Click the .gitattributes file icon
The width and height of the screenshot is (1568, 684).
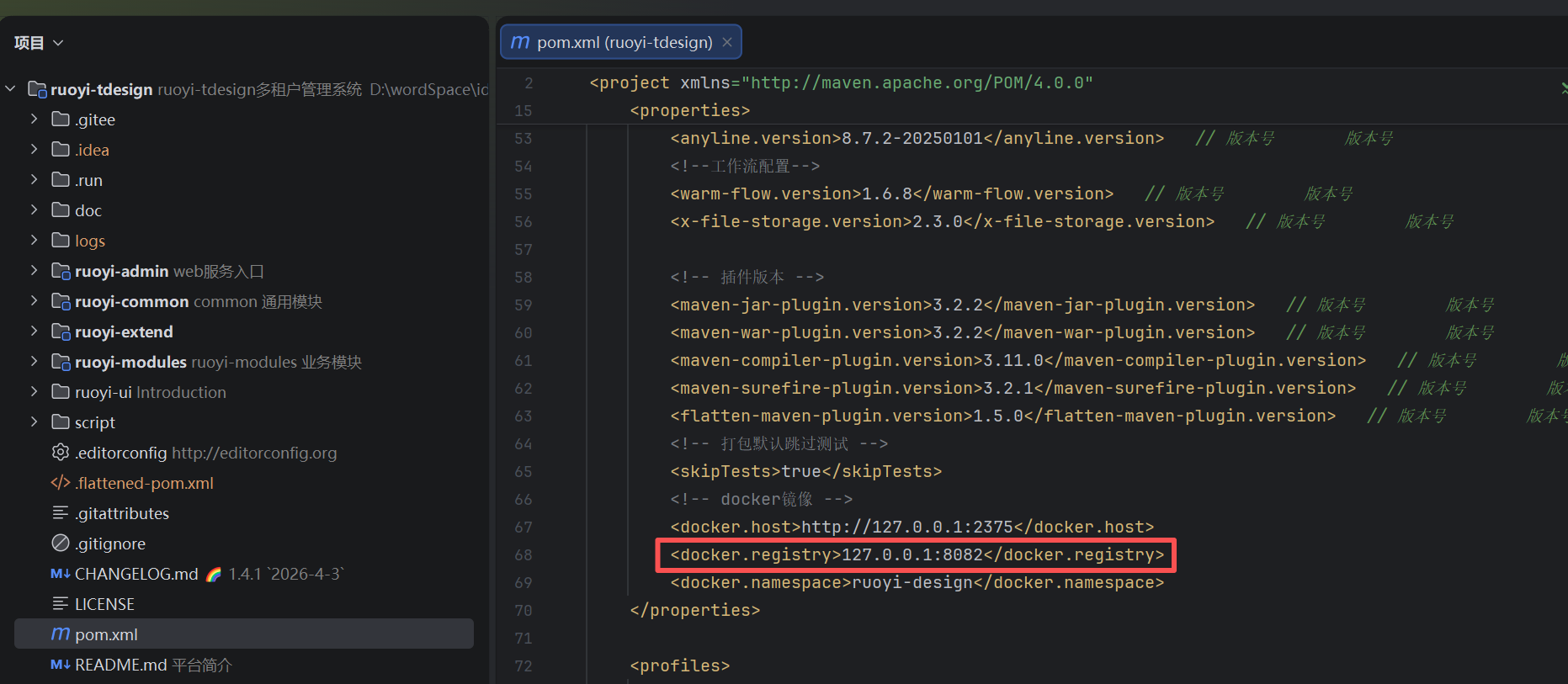[x=61, y=513]
